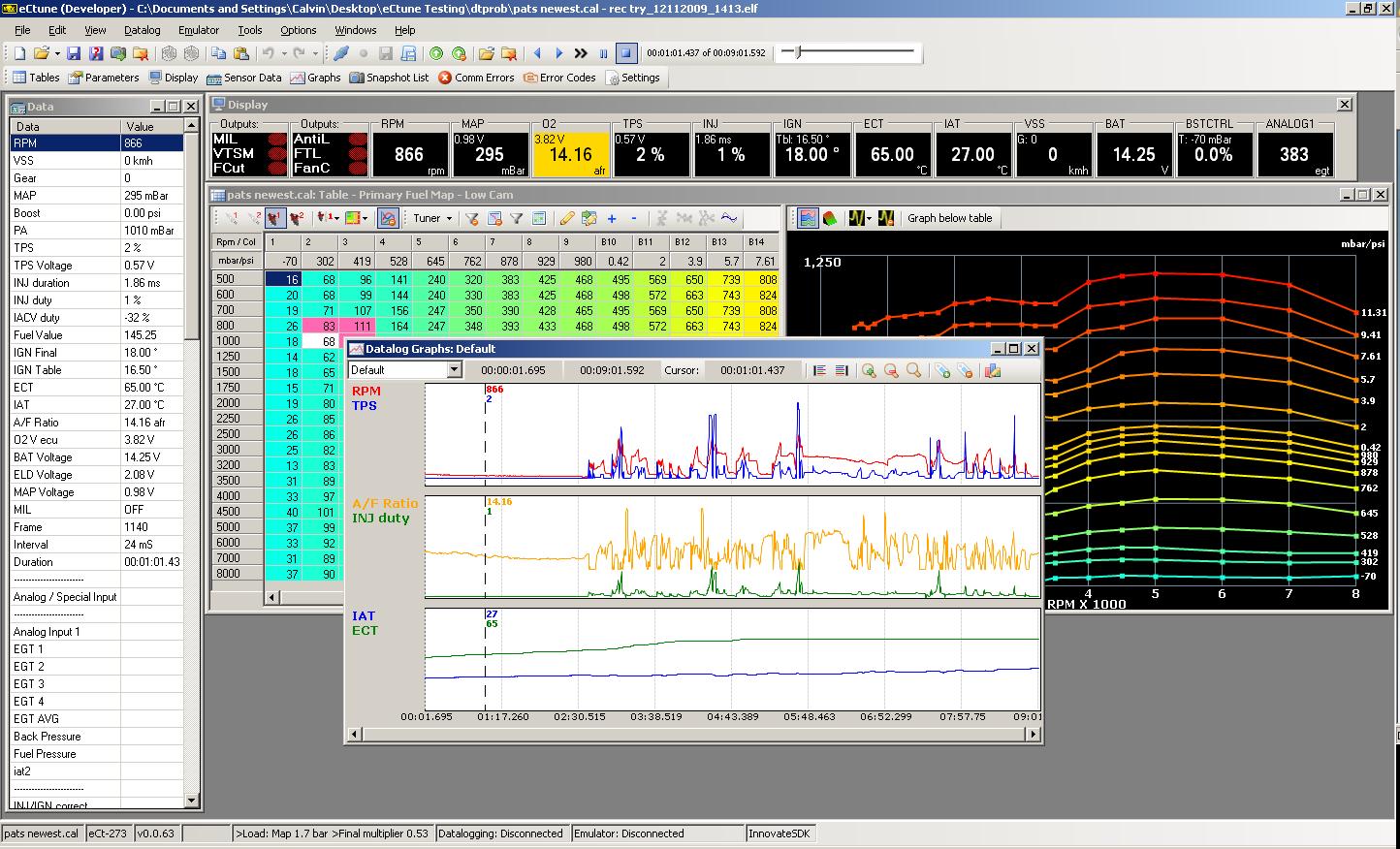
Task: Click the zoom in icon on Datalog Graphs
Action: [869, 370]
